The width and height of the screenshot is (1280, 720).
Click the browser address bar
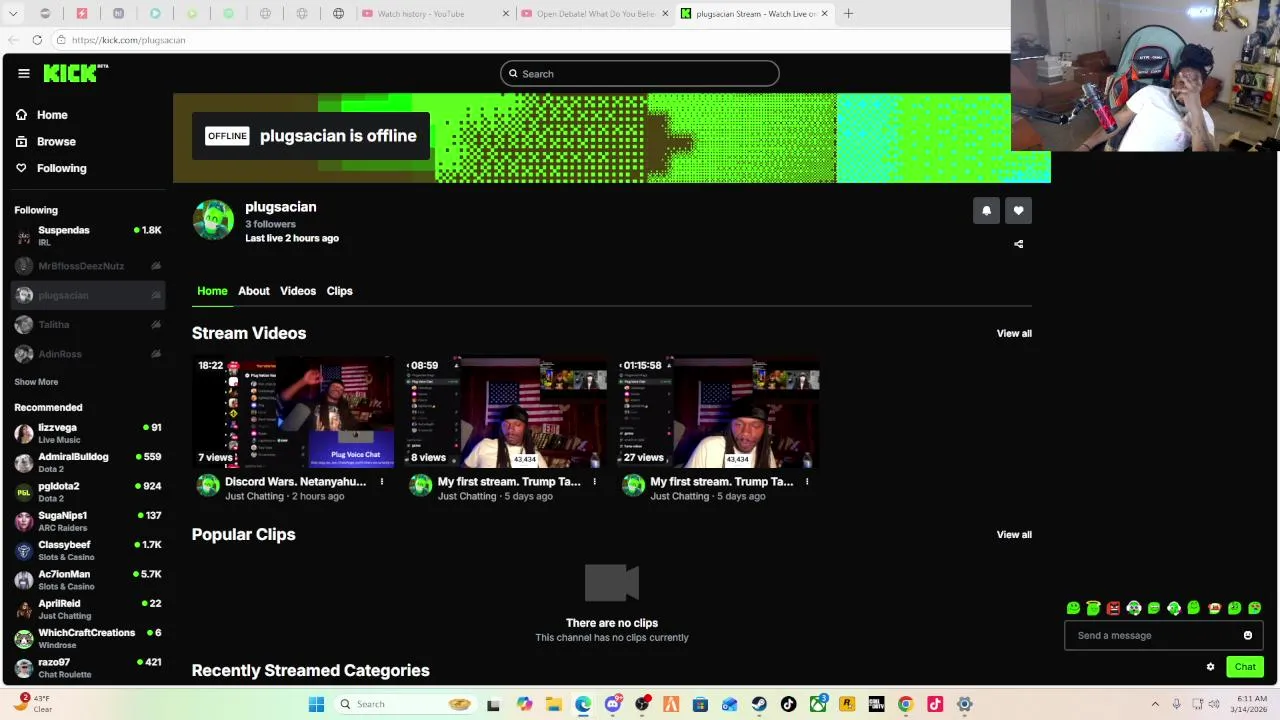(x=530, y=40)
